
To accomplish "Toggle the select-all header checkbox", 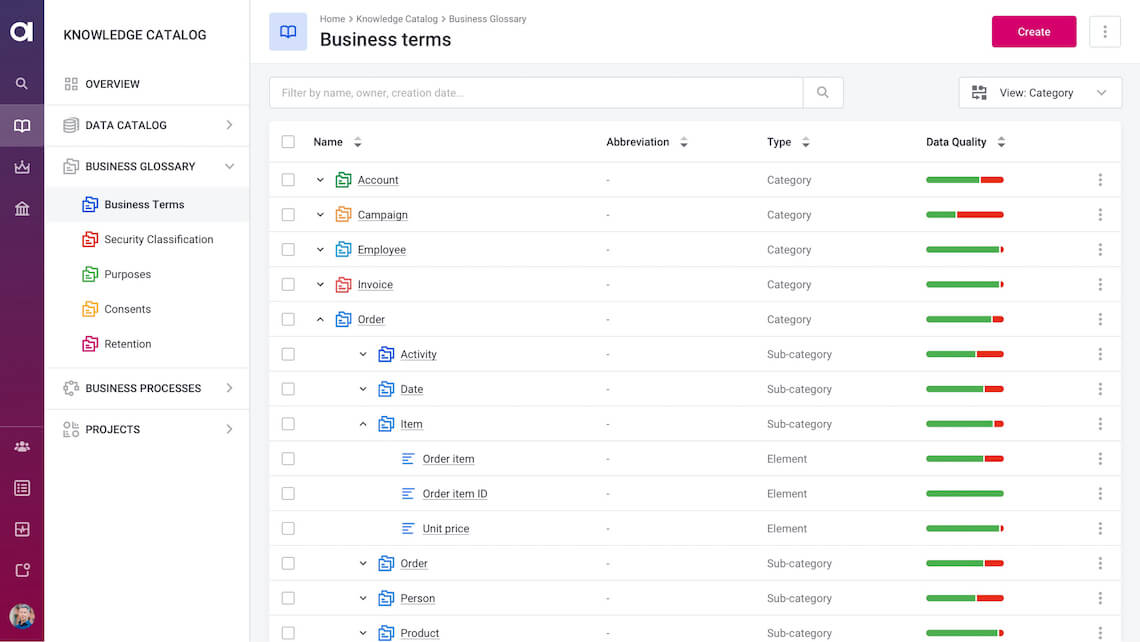I will coord(288,142).
